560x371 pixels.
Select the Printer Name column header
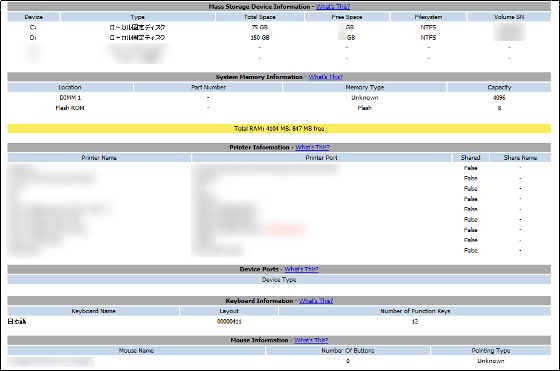coord(99,157)
